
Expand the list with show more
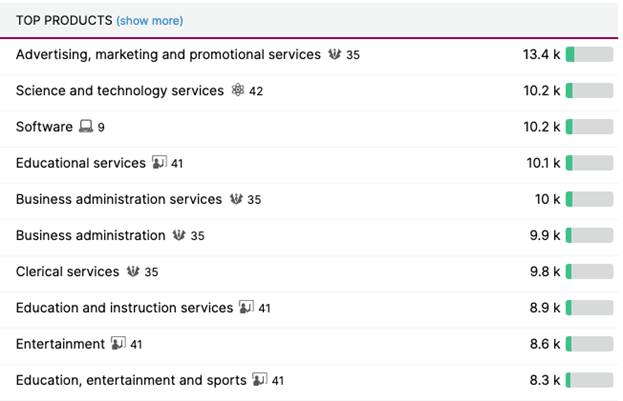tap(149, 21)
